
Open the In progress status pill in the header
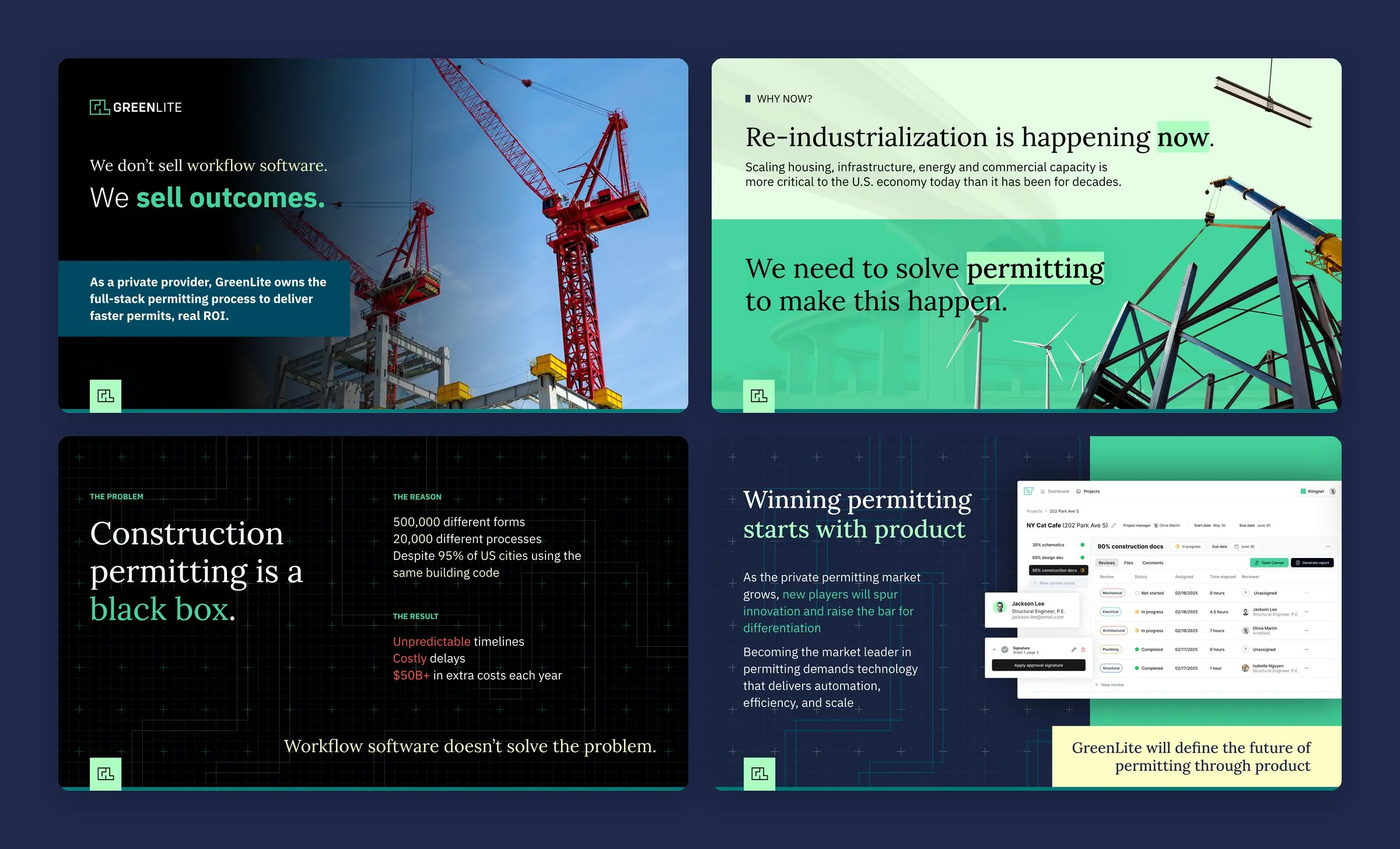(x=1188, y=546)
